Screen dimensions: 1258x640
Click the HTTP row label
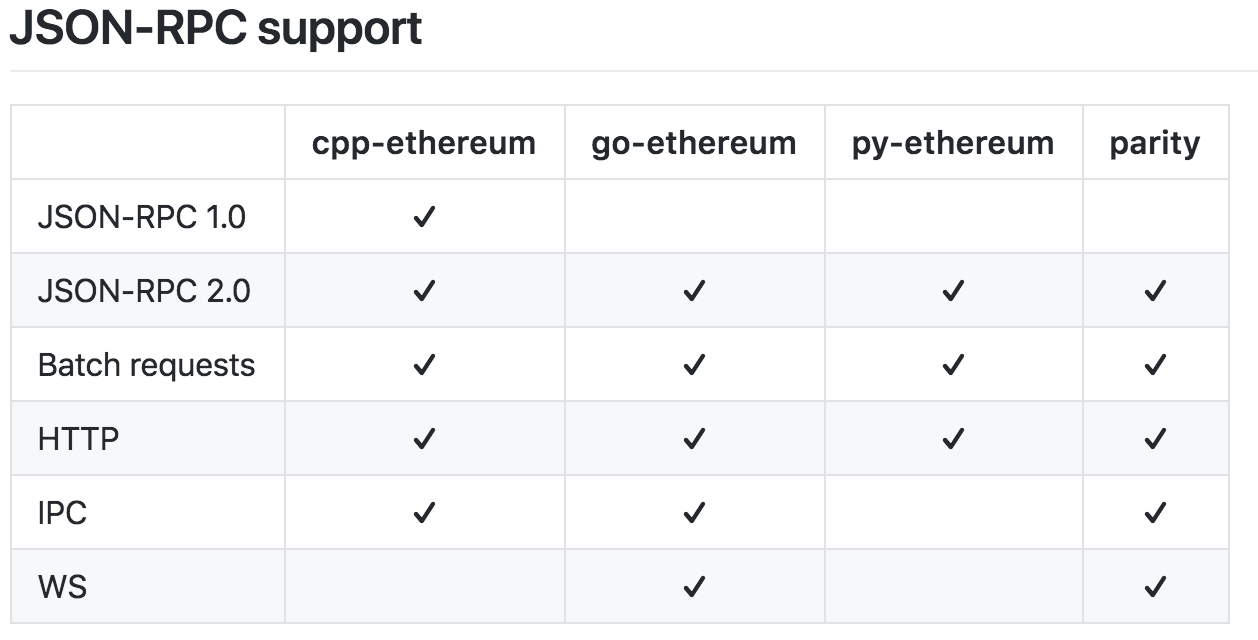click(78, 439)
